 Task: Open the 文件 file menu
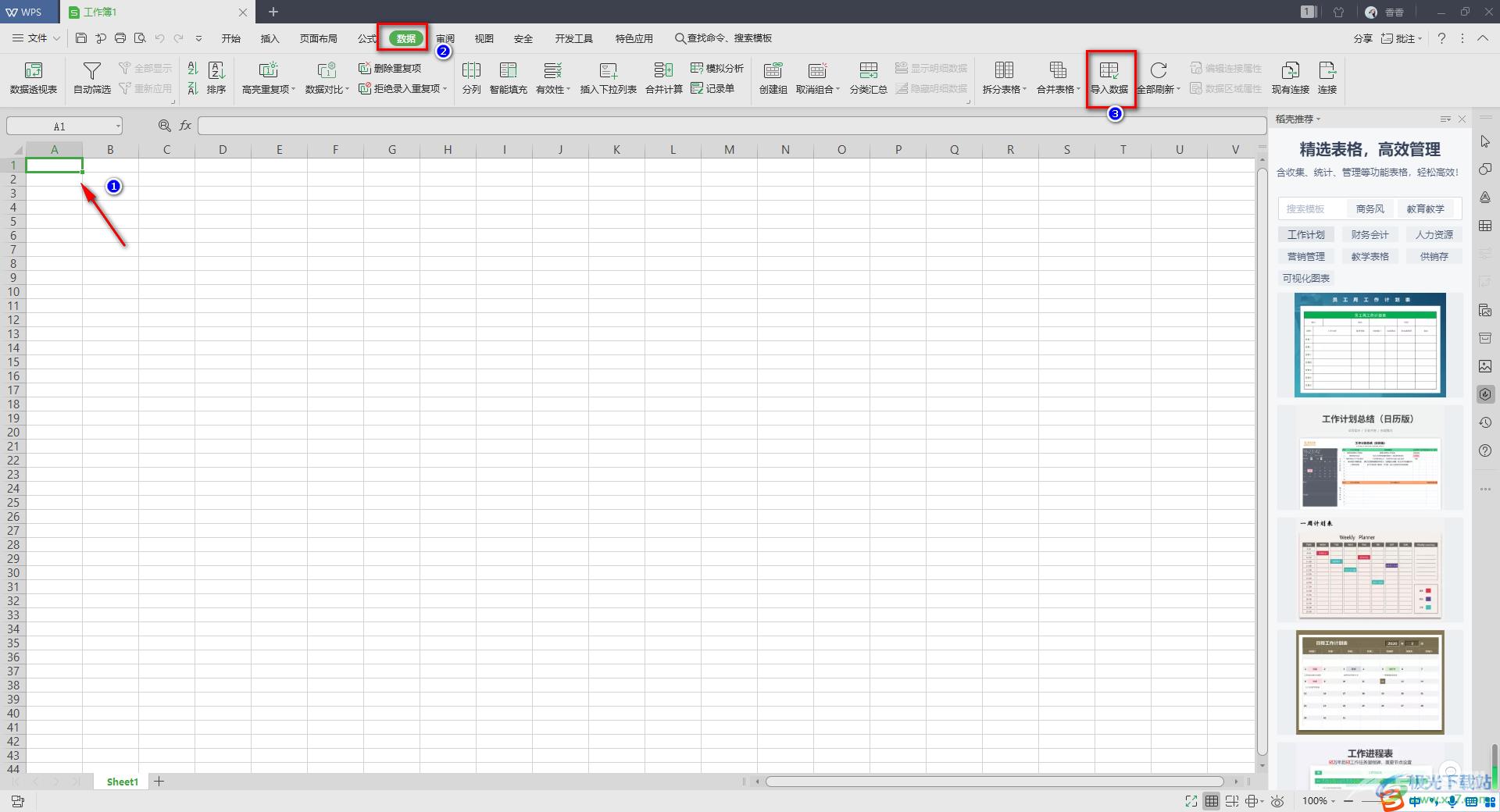(37, 37)
